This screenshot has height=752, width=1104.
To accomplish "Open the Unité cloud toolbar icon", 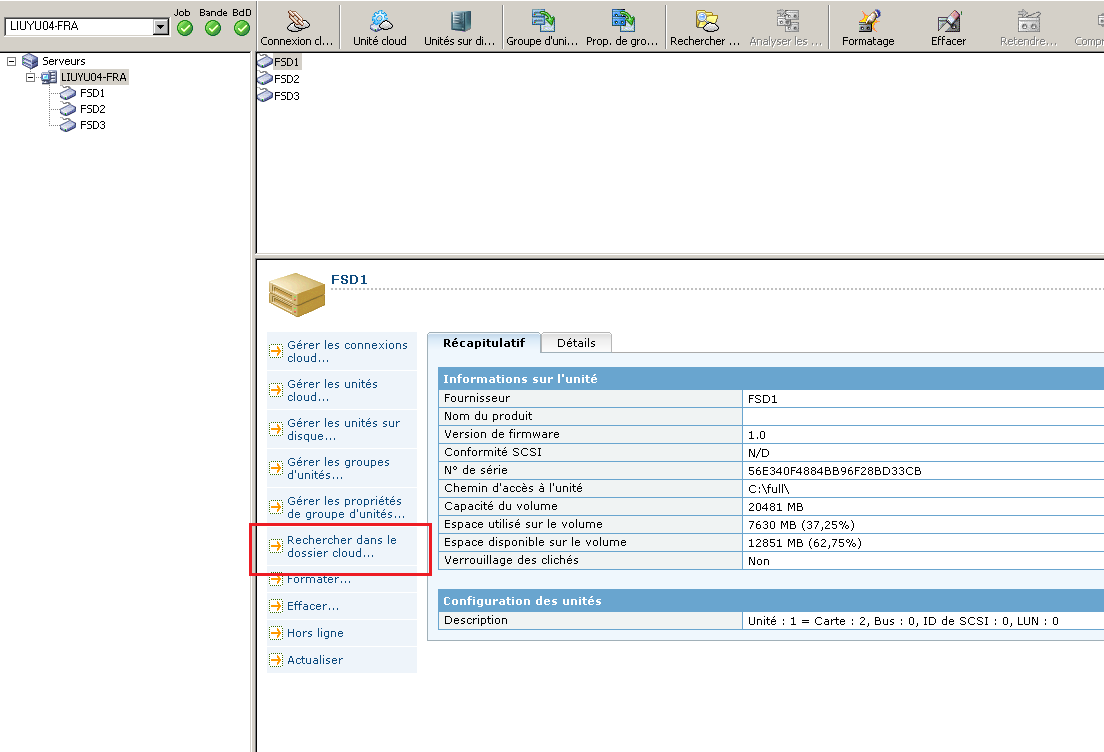I will (x=380, y=27).
